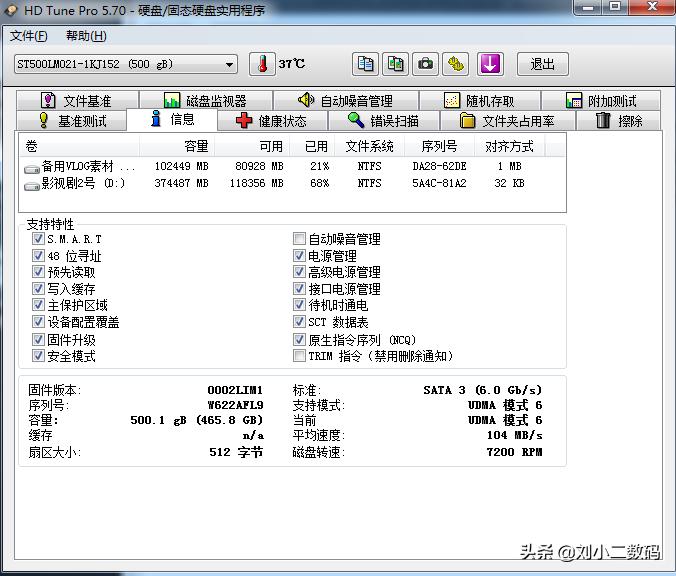
Task: Toggle the 高级电源管理 checkbox
Action: coord(299,272)
